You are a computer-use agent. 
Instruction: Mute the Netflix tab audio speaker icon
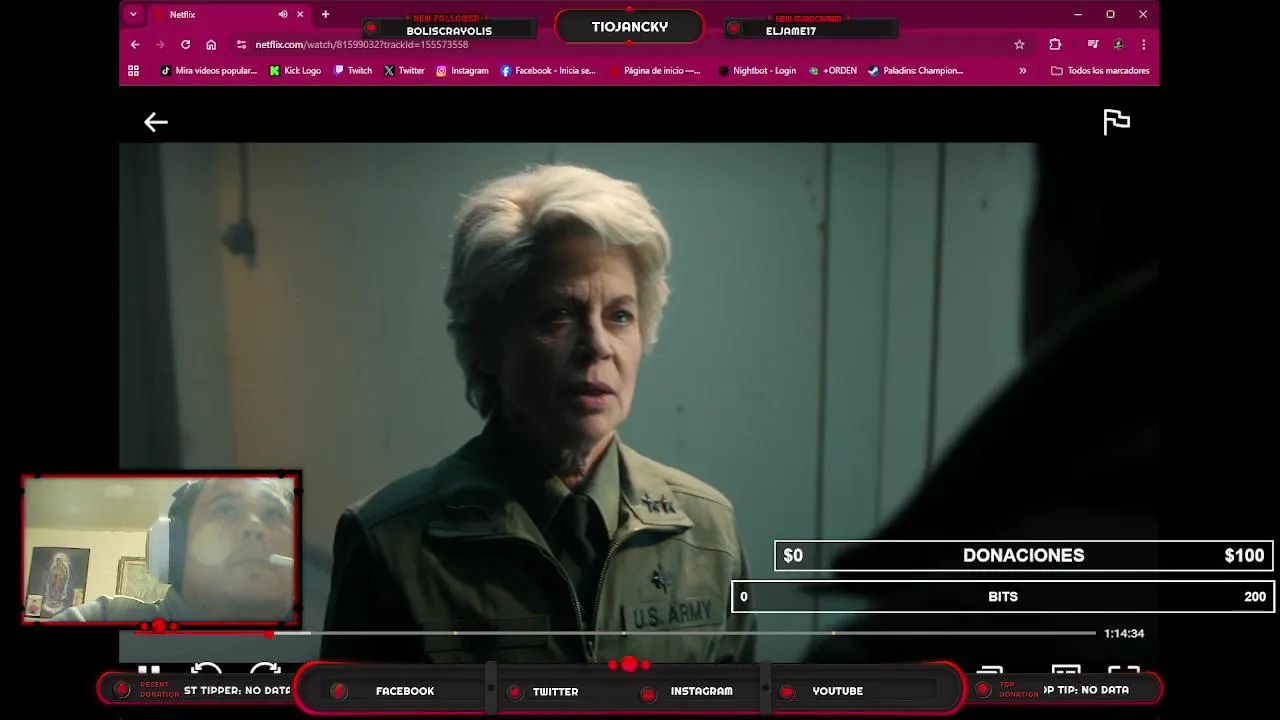283,15
